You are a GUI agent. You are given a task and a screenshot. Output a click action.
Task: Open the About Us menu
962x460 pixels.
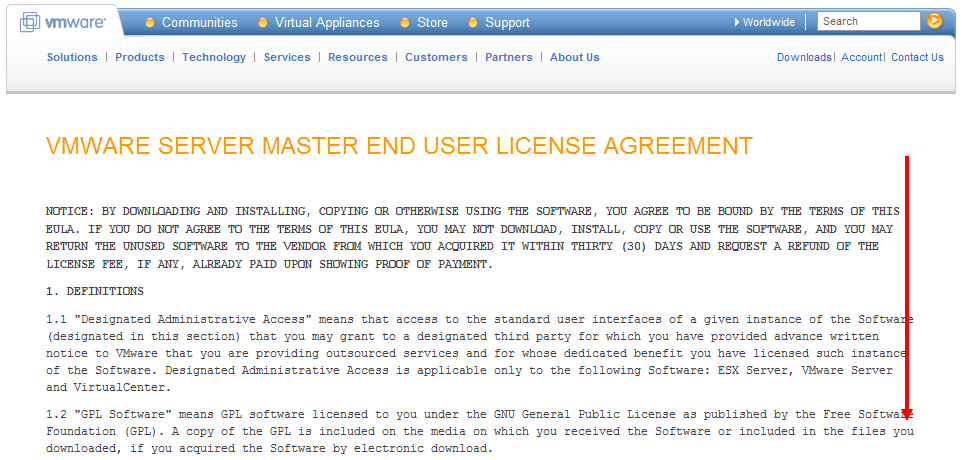tap(575, 57)
